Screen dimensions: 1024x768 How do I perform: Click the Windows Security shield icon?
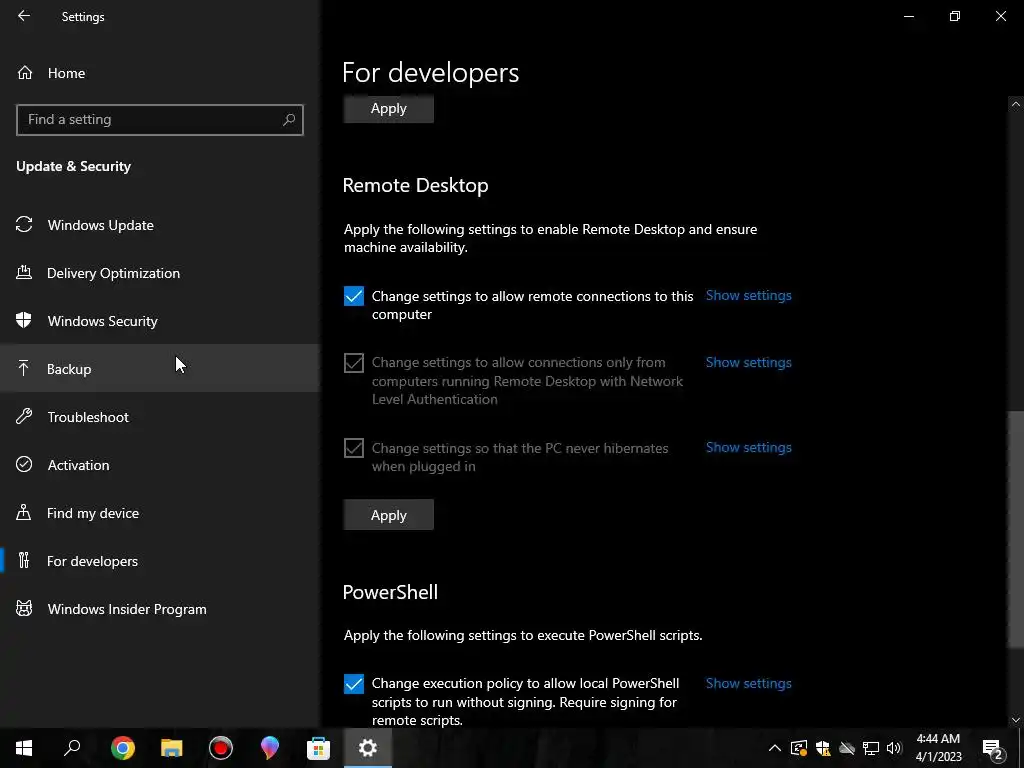click(x=24, y=320)
